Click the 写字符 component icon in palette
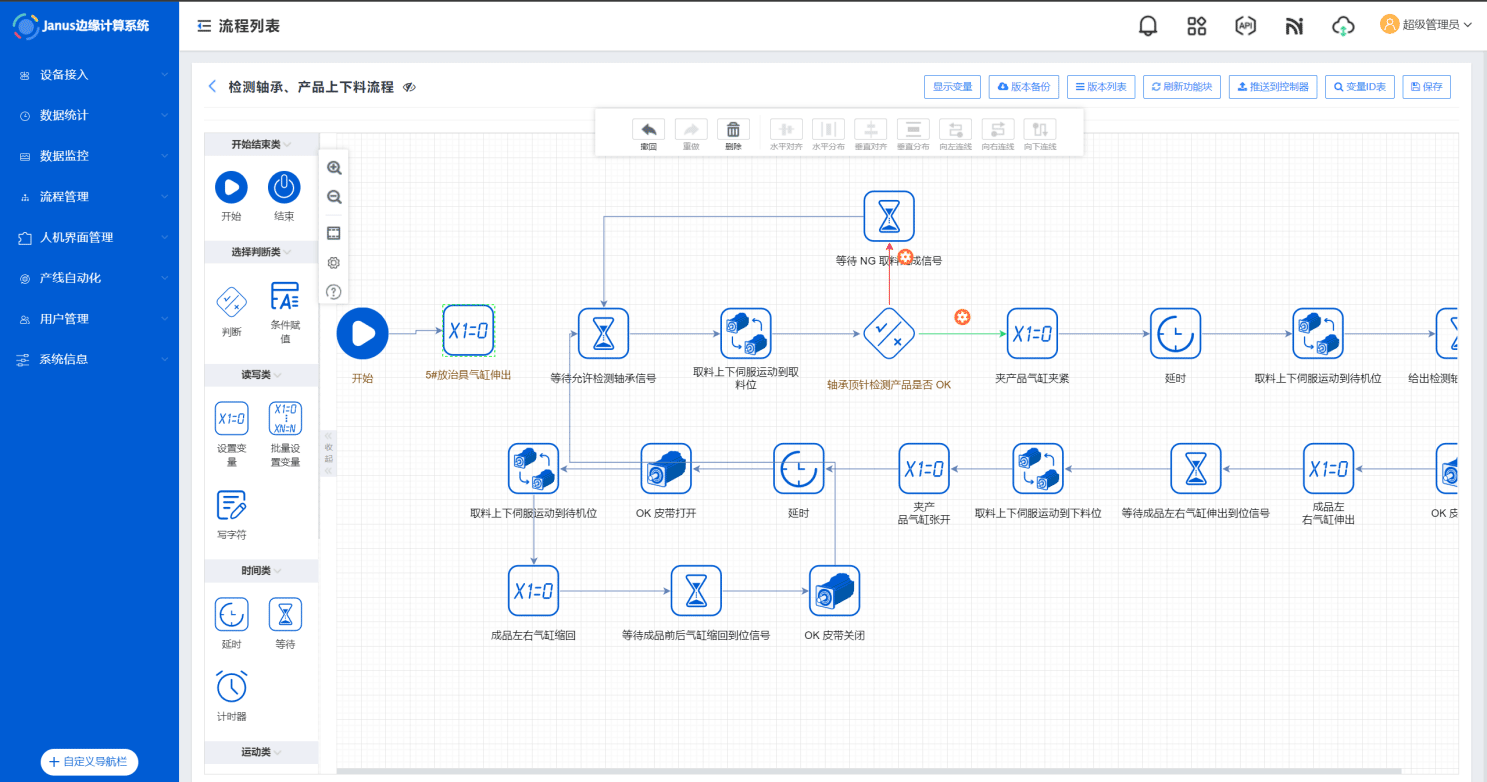 click(232, 505)
